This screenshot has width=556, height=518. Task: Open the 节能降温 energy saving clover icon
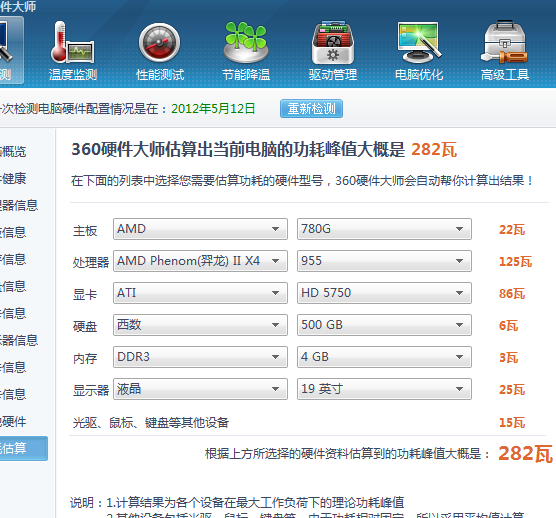click(x=246, y=51)
